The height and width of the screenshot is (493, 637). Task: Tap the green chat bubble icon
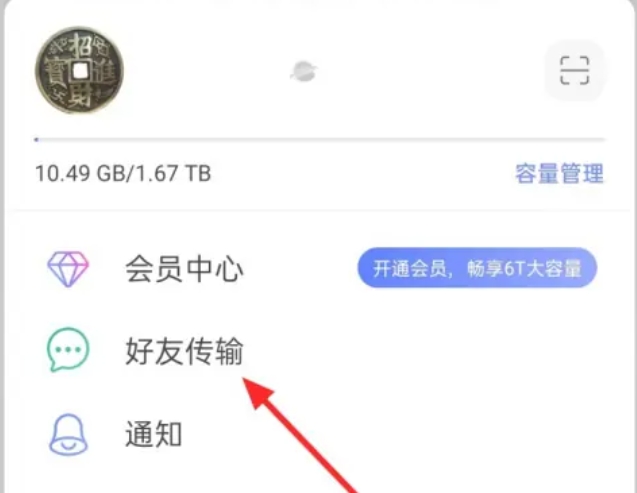tap(68, 350)
